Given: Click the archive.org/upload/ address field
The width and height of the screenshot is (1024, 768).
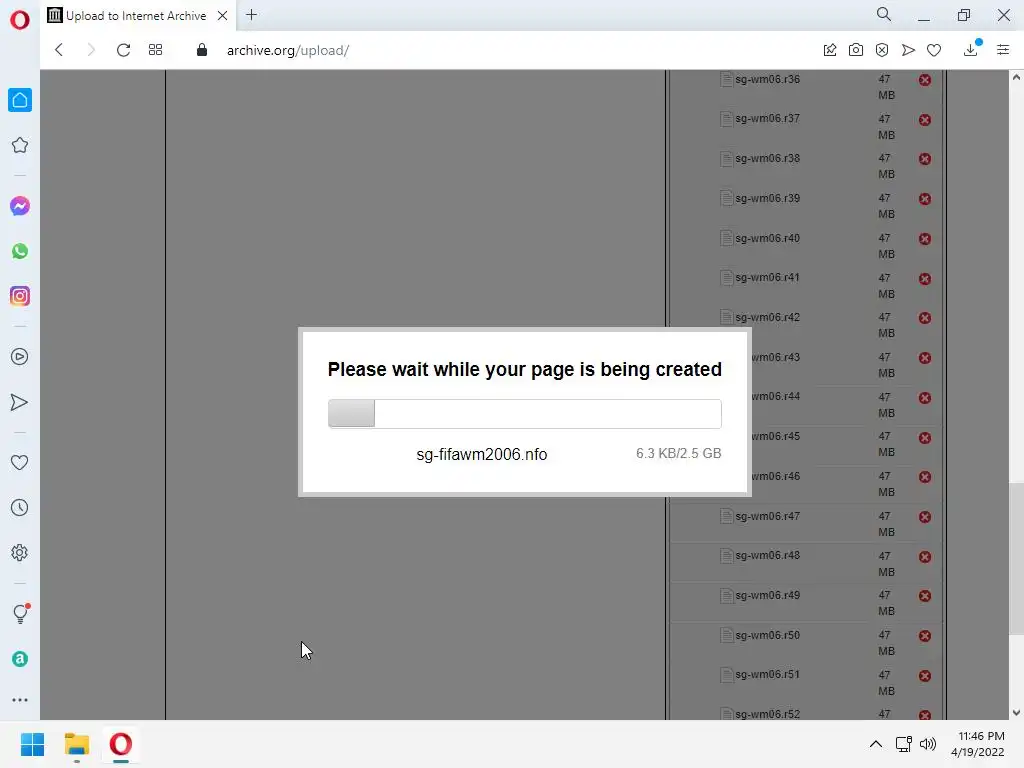Looking at the screenshot, I should coord(288,50).
